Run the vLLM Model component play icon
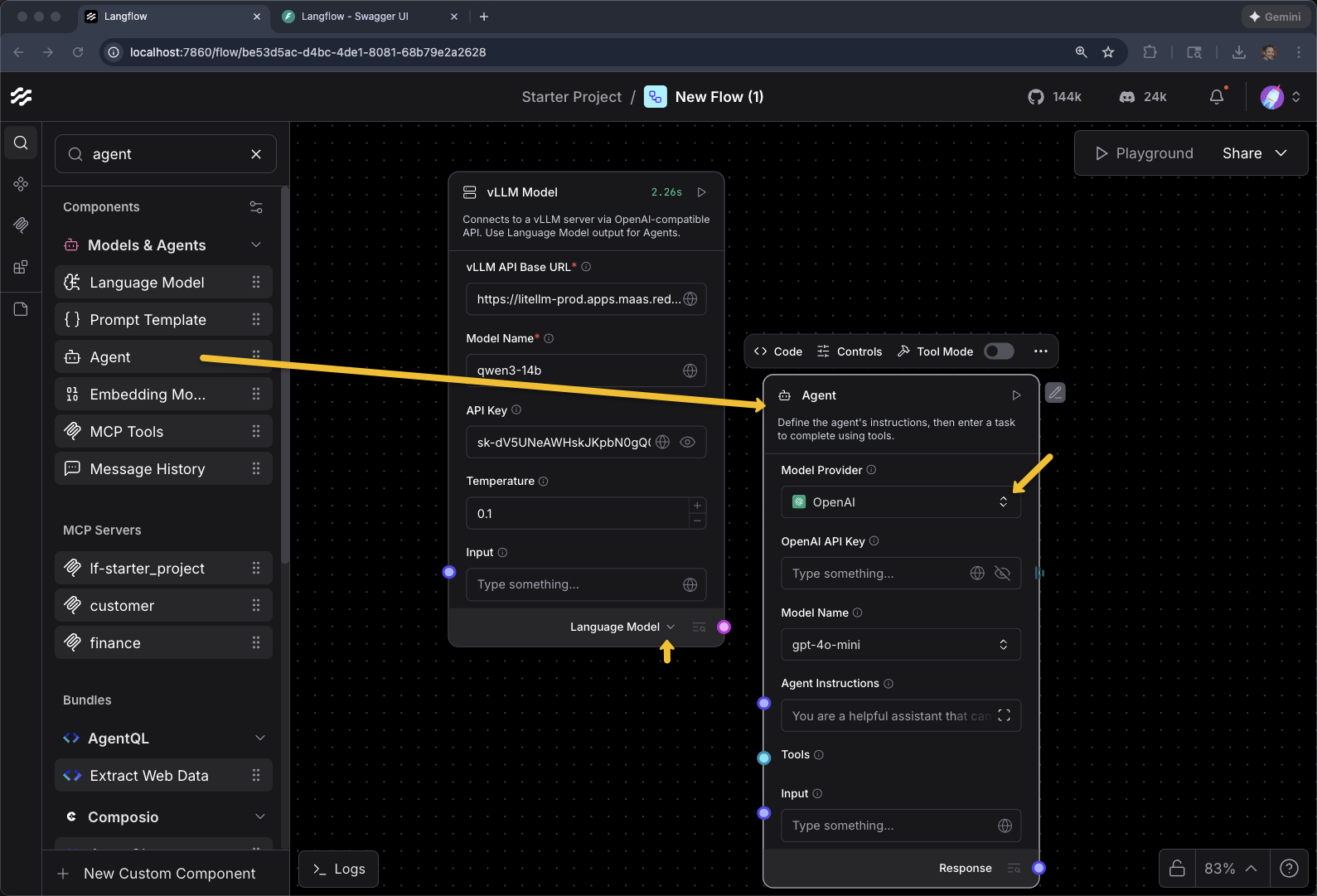The width and height of the screenshot is (1317, 896). click(x=701, y=192)
